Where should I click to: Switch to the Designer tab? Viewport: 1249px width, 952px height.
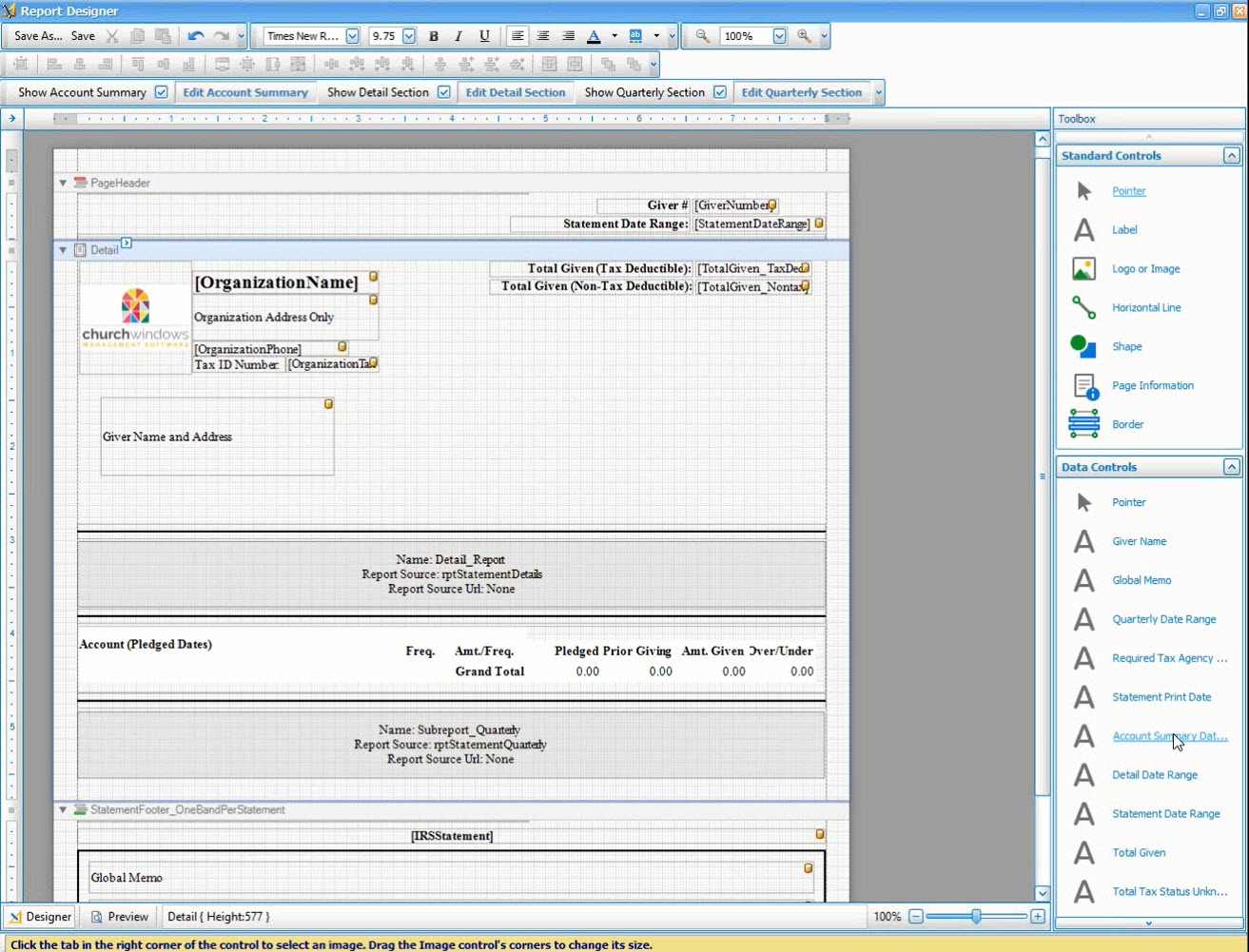coord(40,917)
